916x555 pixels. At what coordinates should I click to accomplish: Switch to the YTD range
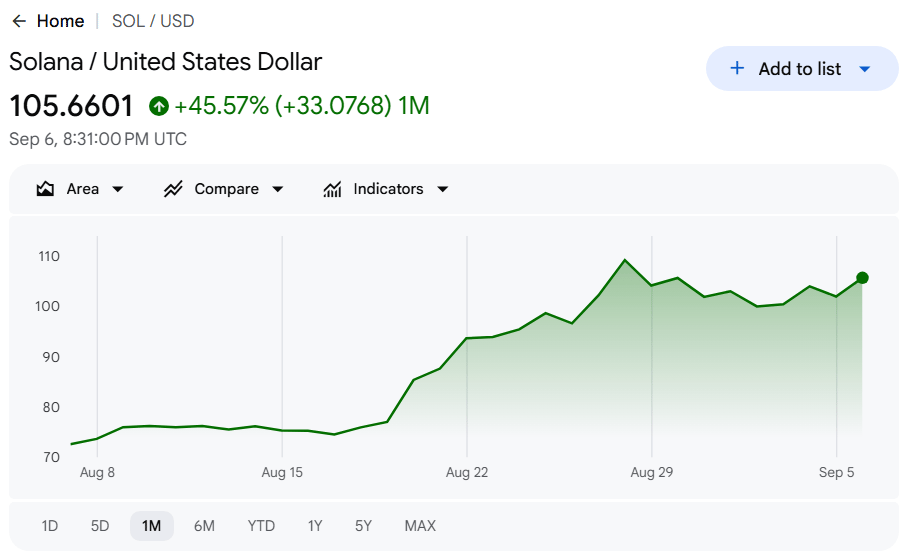click(x=261, y=526)
